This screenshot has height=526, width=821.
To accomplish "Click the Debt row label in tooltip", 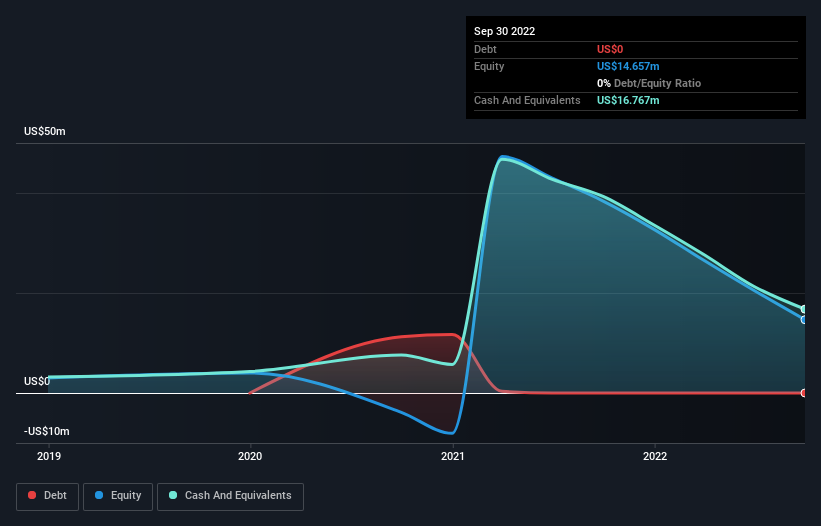I will click(485, 49).
